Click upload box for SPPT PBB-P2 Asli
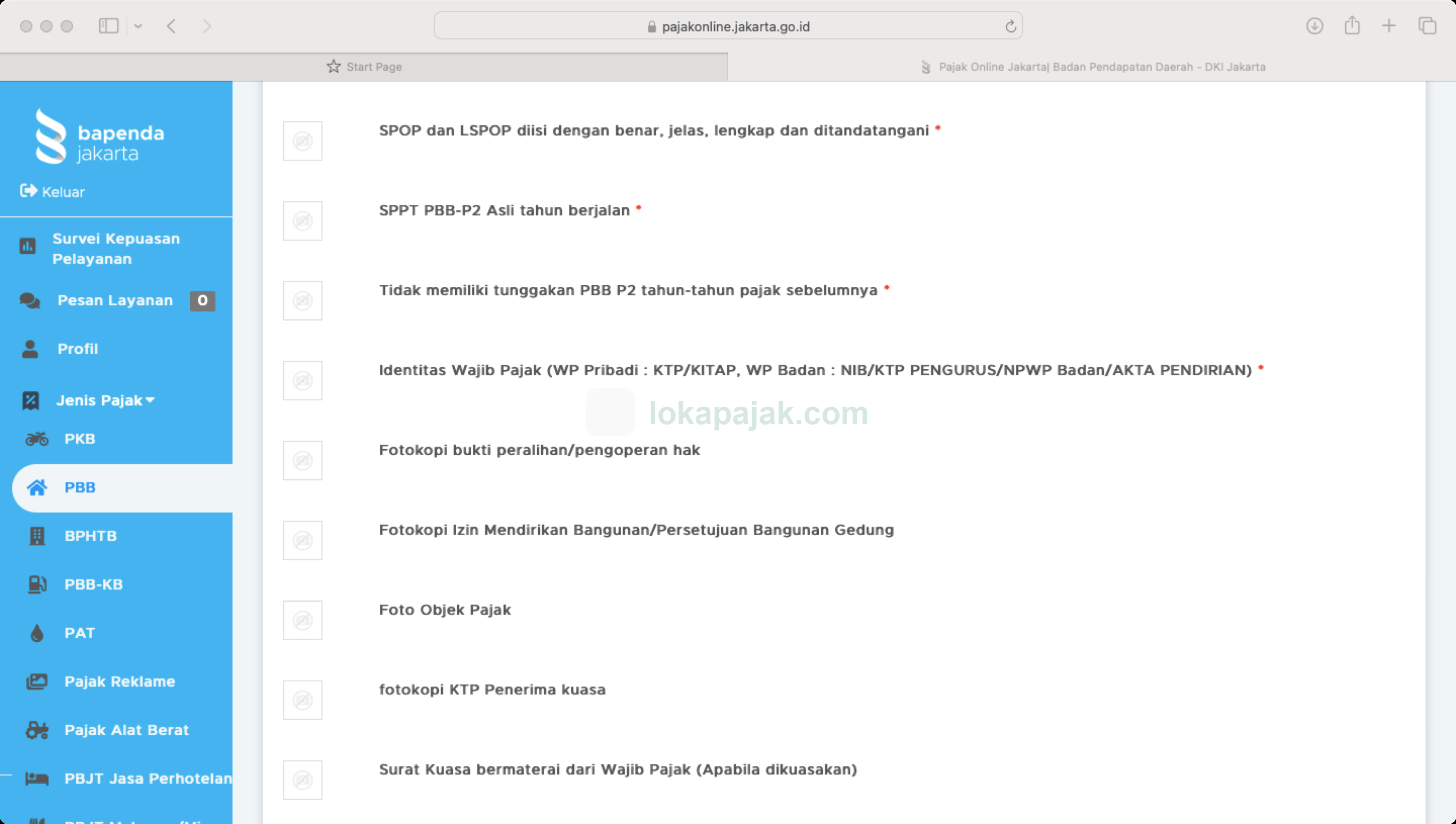This screenshot has height=824, width=1456. pos(303,221)
